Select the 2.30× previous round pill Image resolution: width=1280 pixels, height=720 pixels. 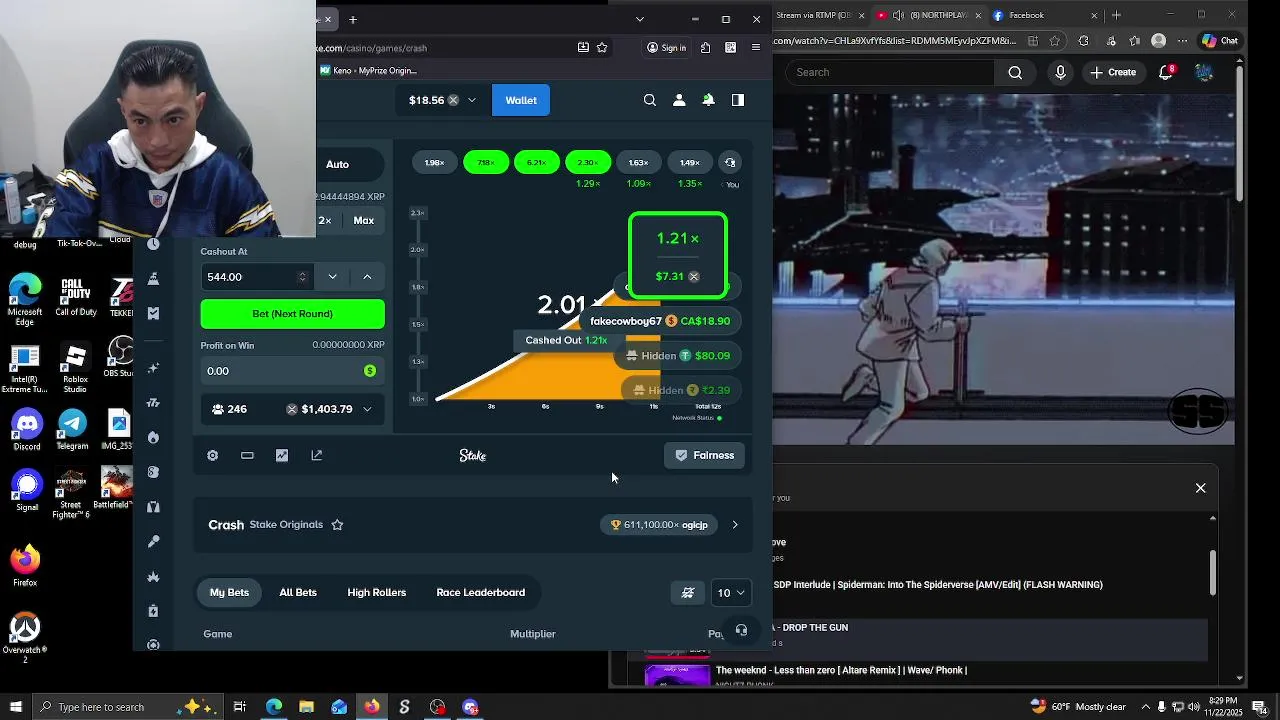pos(587,163)
